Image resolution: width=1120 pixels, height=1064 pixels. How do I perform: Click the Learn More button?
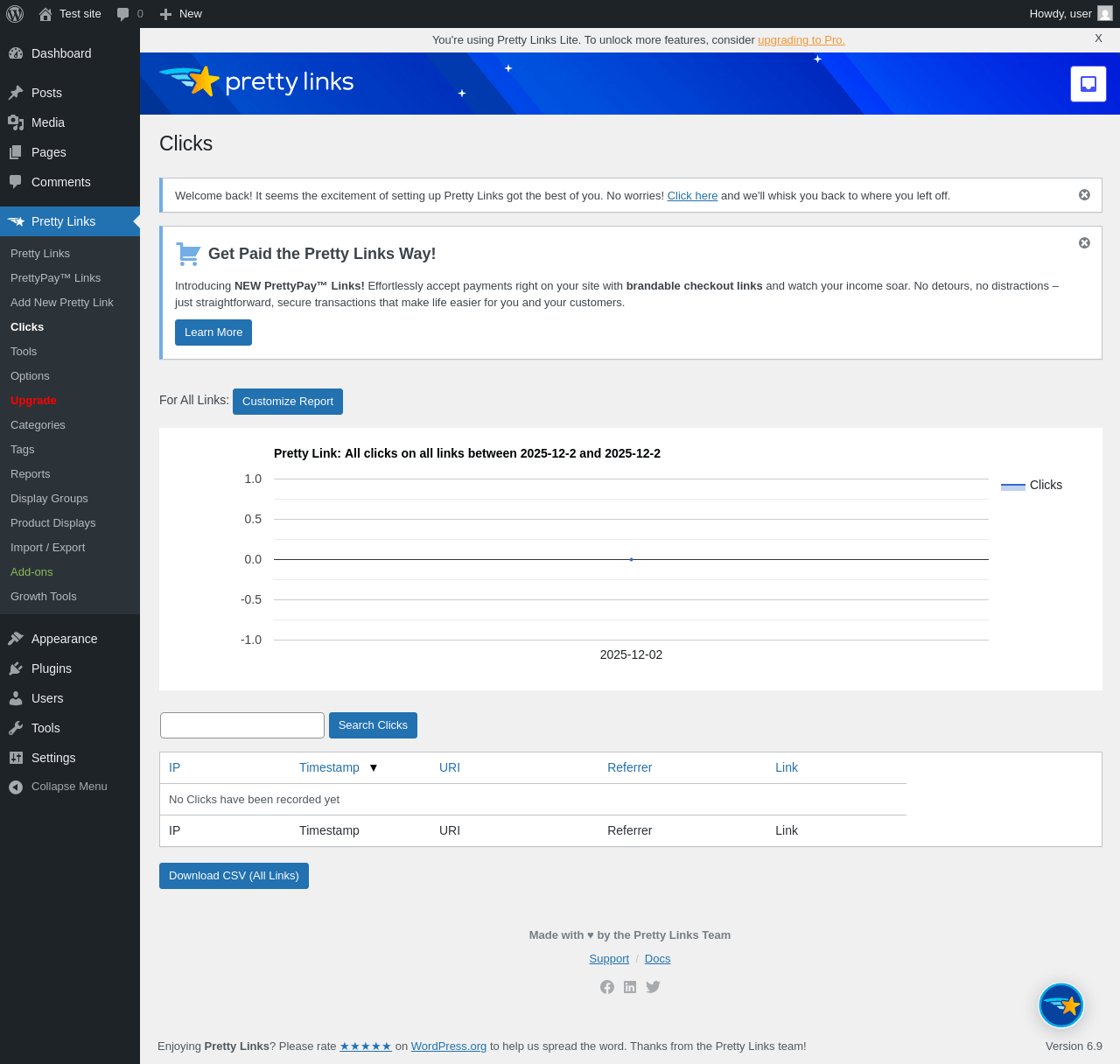click(213, 332)
